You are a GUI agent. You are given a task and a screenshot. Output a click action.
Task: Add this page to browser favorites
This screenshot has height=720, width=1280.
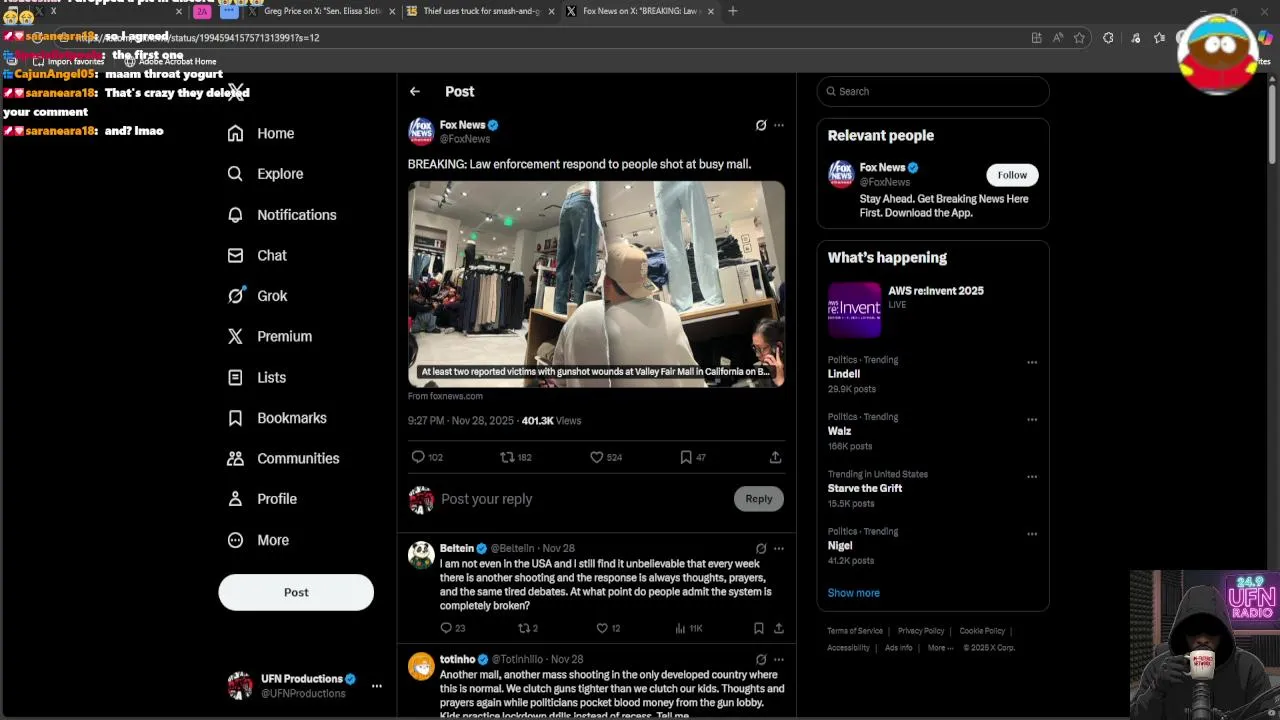click(x=1079, y=38)
